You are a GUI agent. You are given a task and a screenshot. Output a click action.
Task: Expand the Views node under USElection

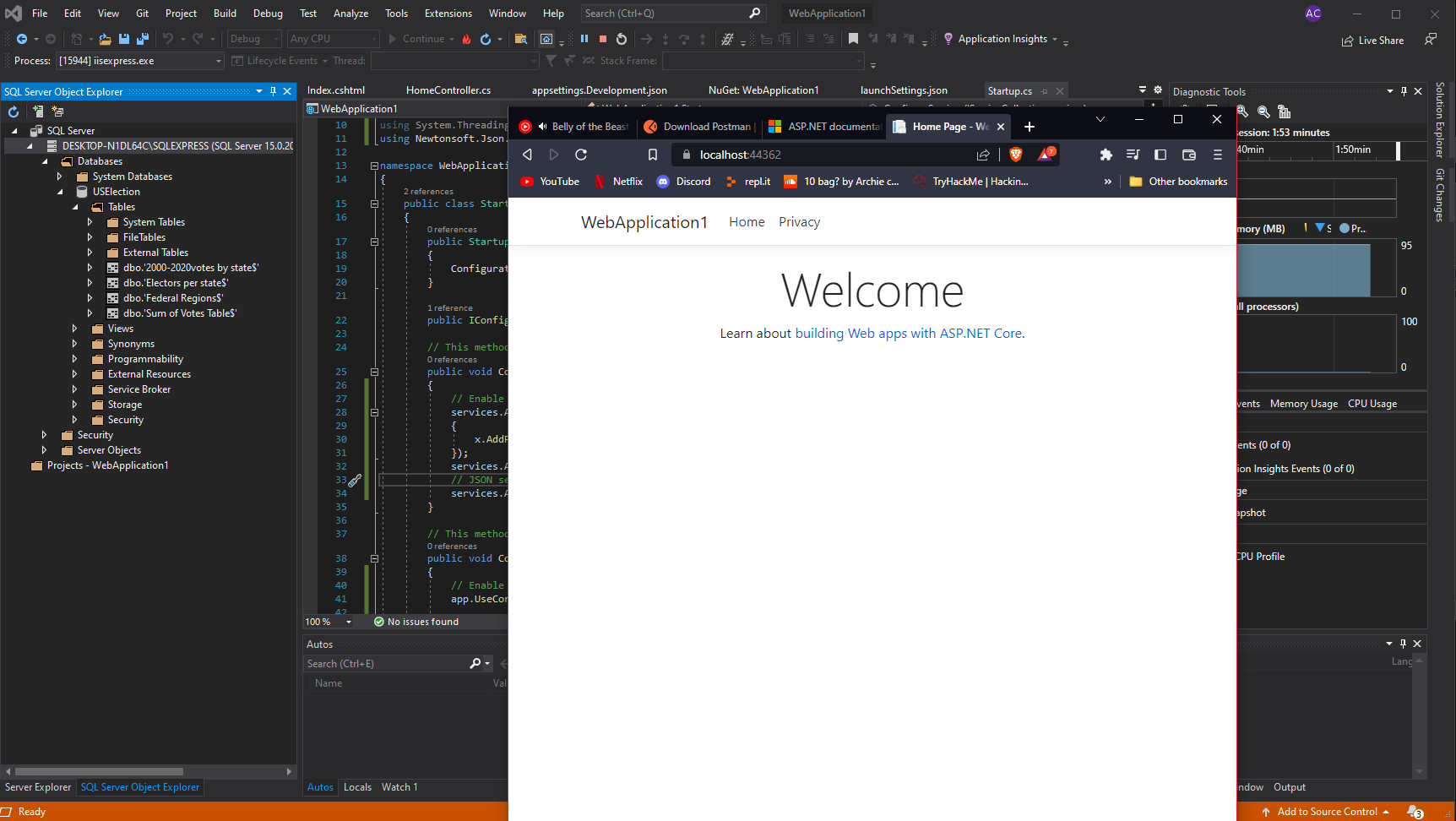[x=75, y=328]
